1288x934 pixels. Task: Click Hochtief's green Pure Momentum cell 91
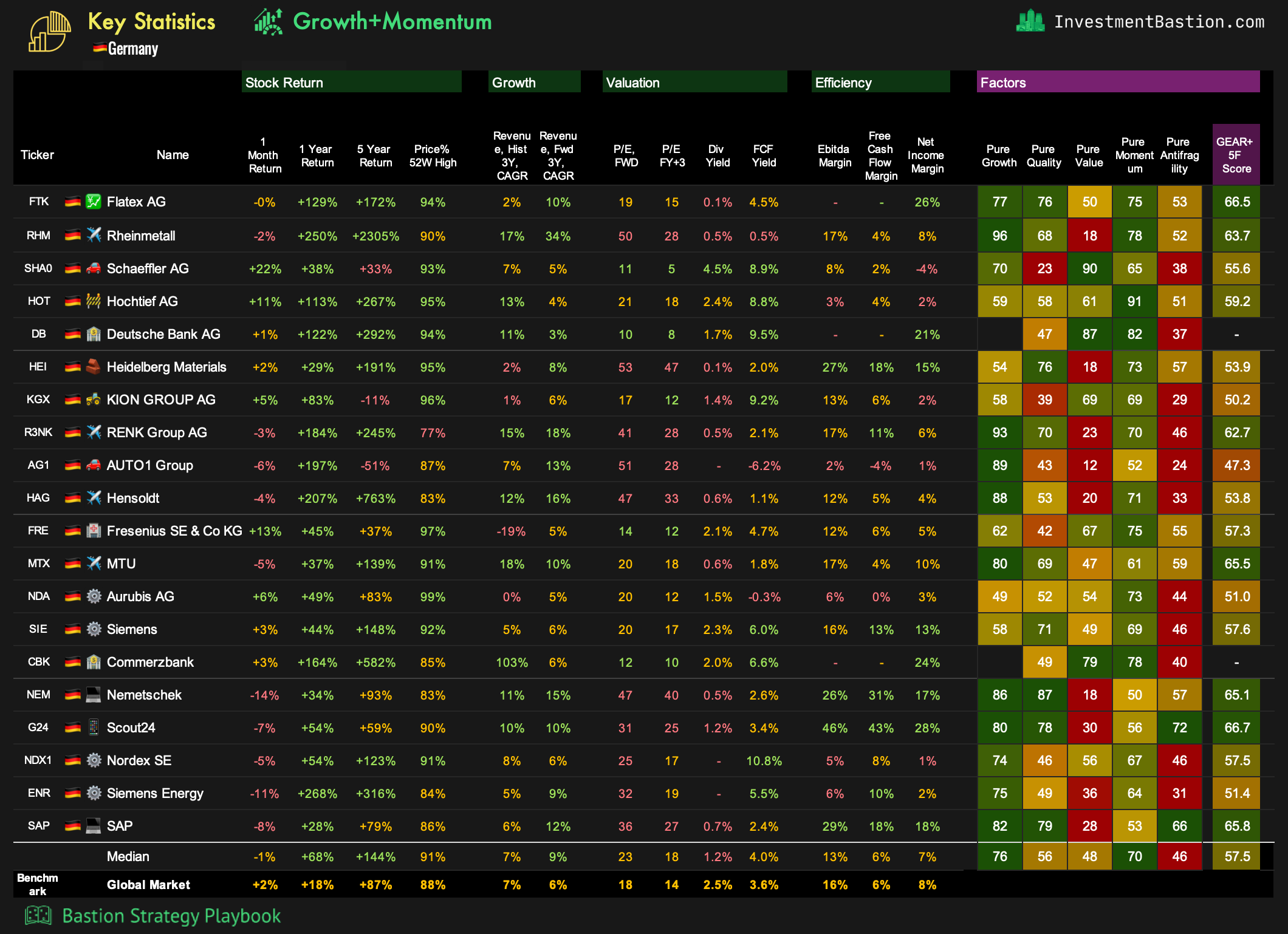(x=1134, y=301)
